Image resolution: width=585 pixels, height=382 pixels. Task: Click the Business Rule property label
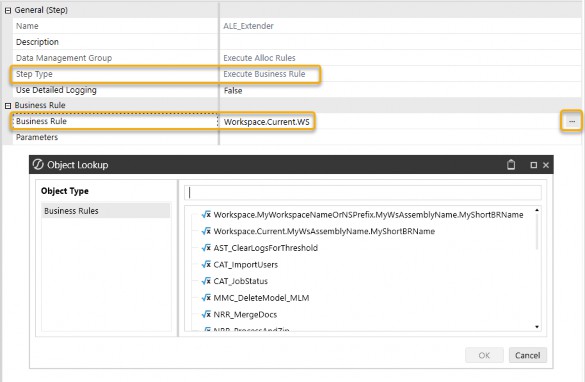coord(41,122)
